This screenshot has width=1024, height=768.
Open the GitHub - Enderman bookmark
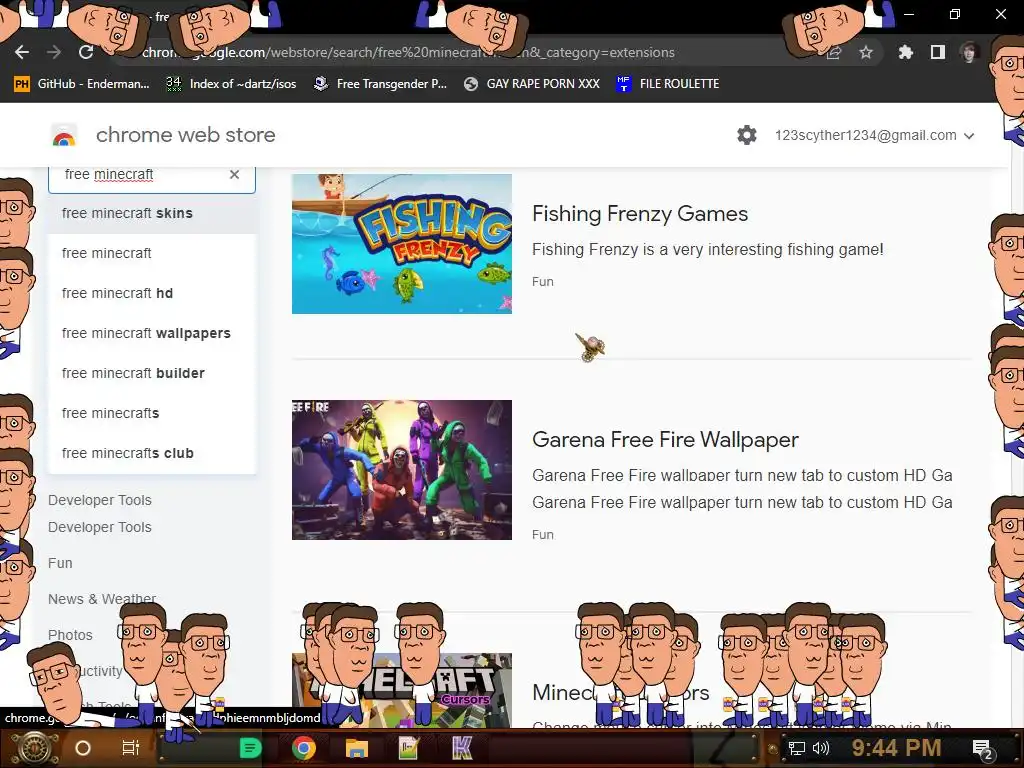(x=82, y=84)
